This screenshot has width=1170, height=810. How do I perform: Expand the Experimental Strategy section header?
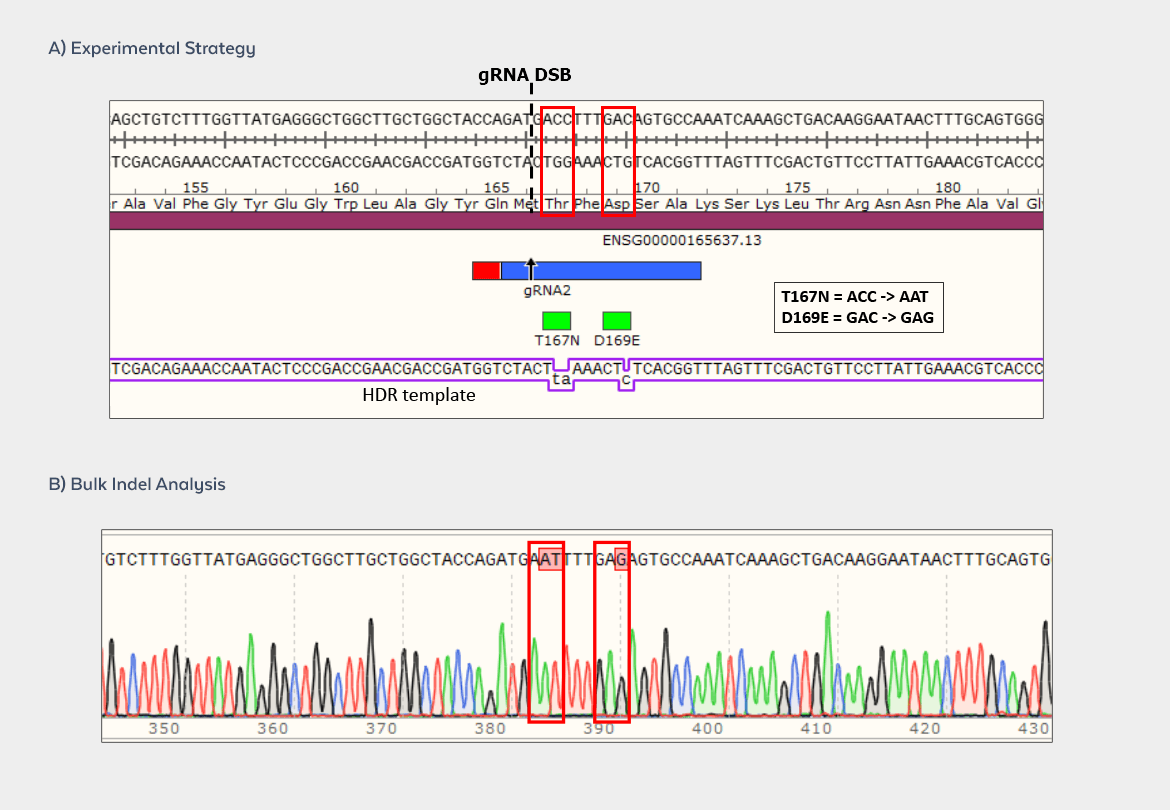point(151,48)
